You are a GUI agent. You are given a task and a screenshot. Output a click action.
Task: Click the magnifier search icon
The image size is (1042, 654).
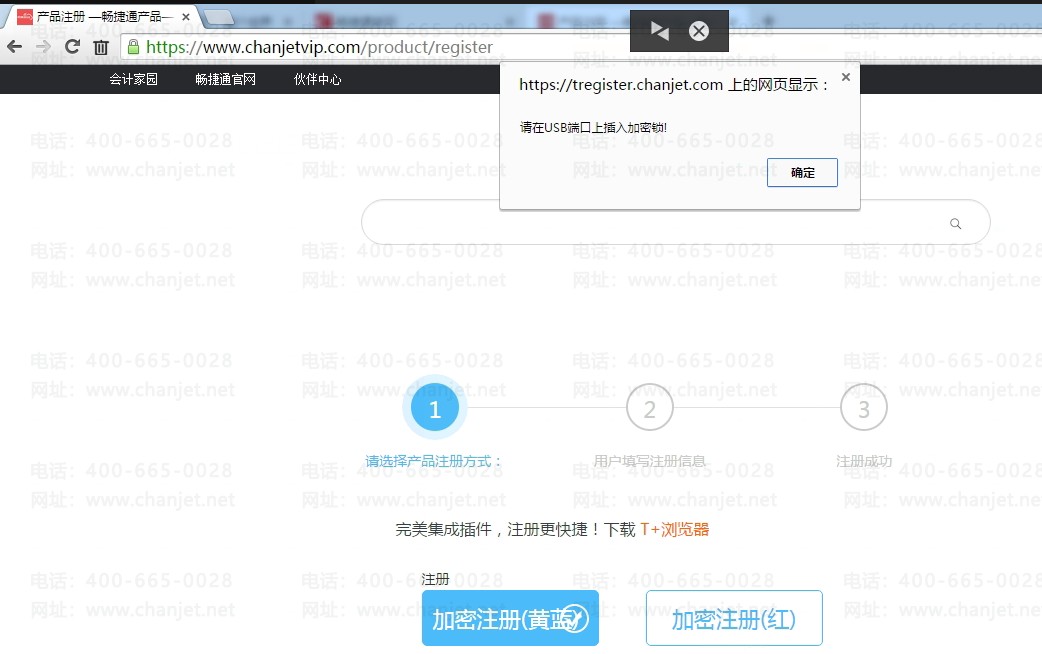pos(955,223)
